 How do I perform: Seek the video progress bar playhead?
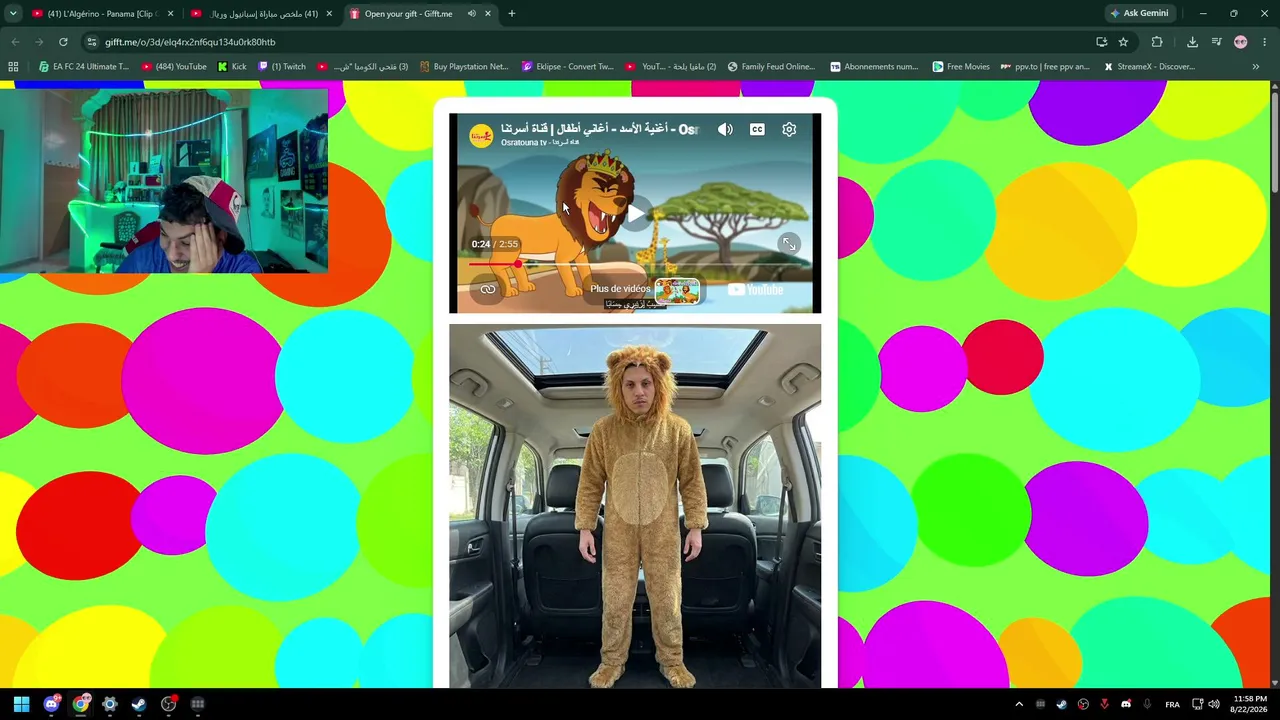pyautogui.click(x=517, y=263)
